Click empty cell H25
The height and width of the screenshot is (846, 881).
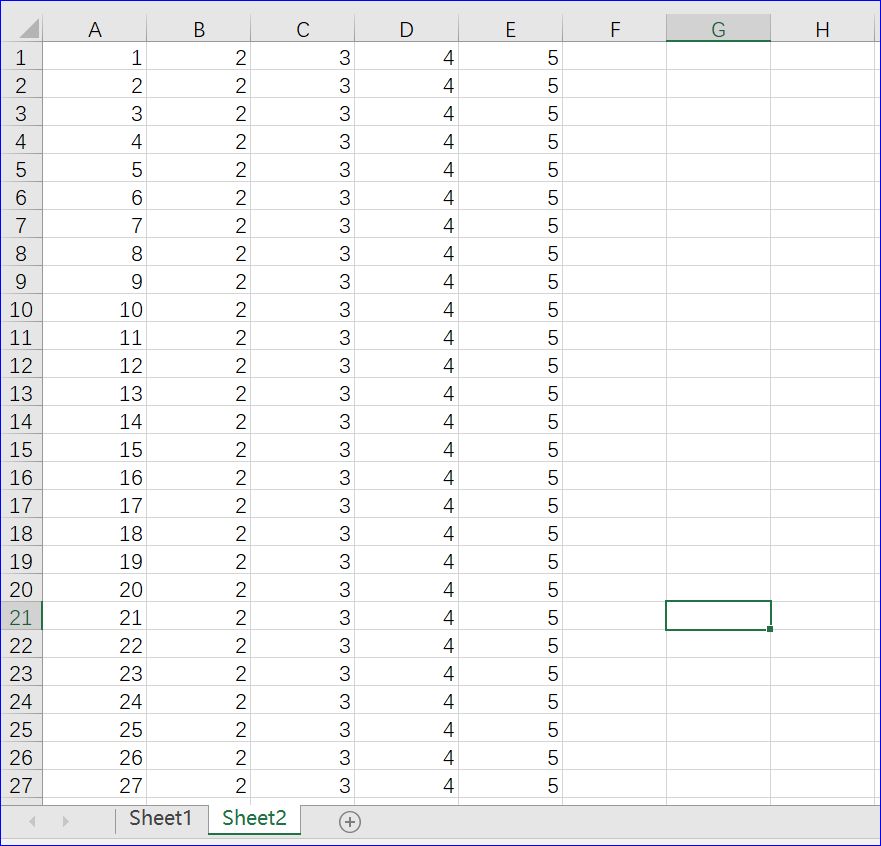tap(822, 729)
